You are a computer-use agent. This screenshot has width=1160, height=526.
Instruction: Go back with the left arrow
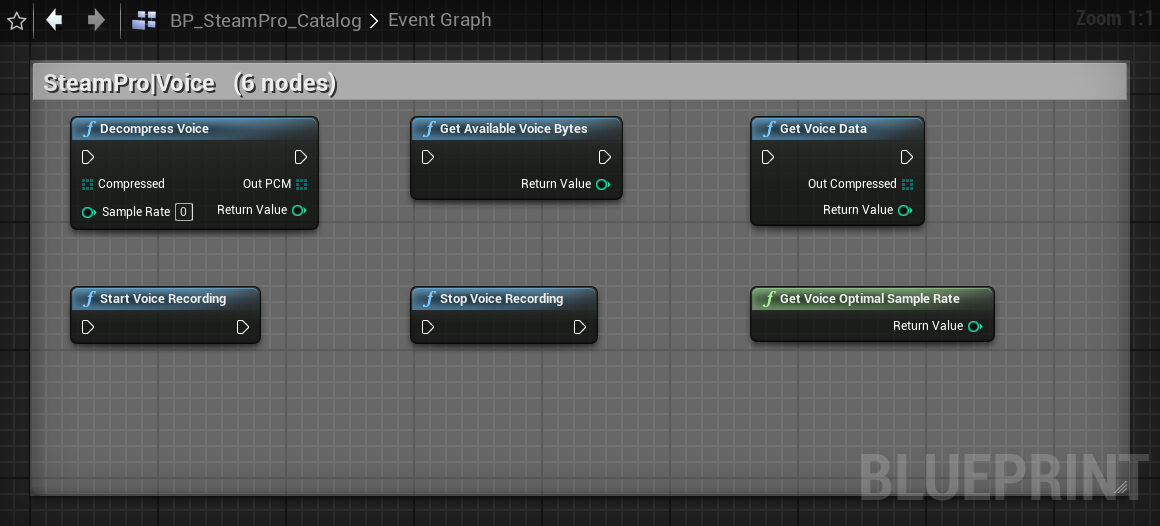54,20
